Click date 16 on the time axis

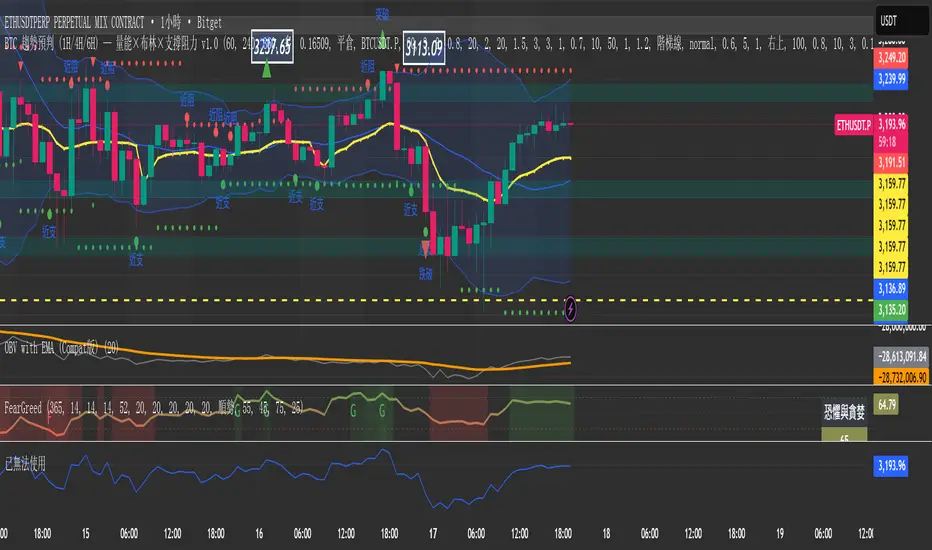259,533
